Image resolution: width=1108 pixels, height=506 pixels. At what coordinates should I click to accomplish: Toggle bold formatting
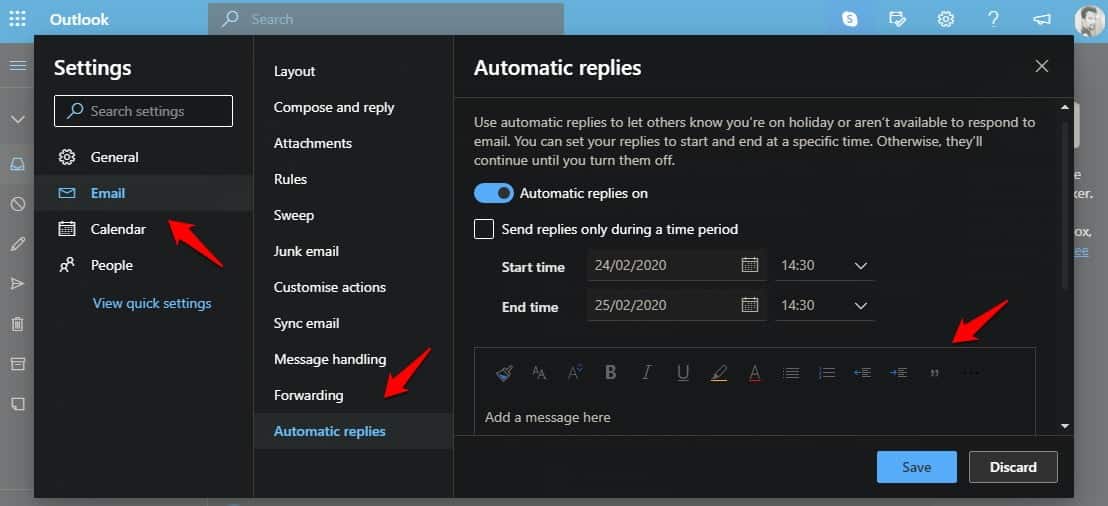(x=611, y=372)
